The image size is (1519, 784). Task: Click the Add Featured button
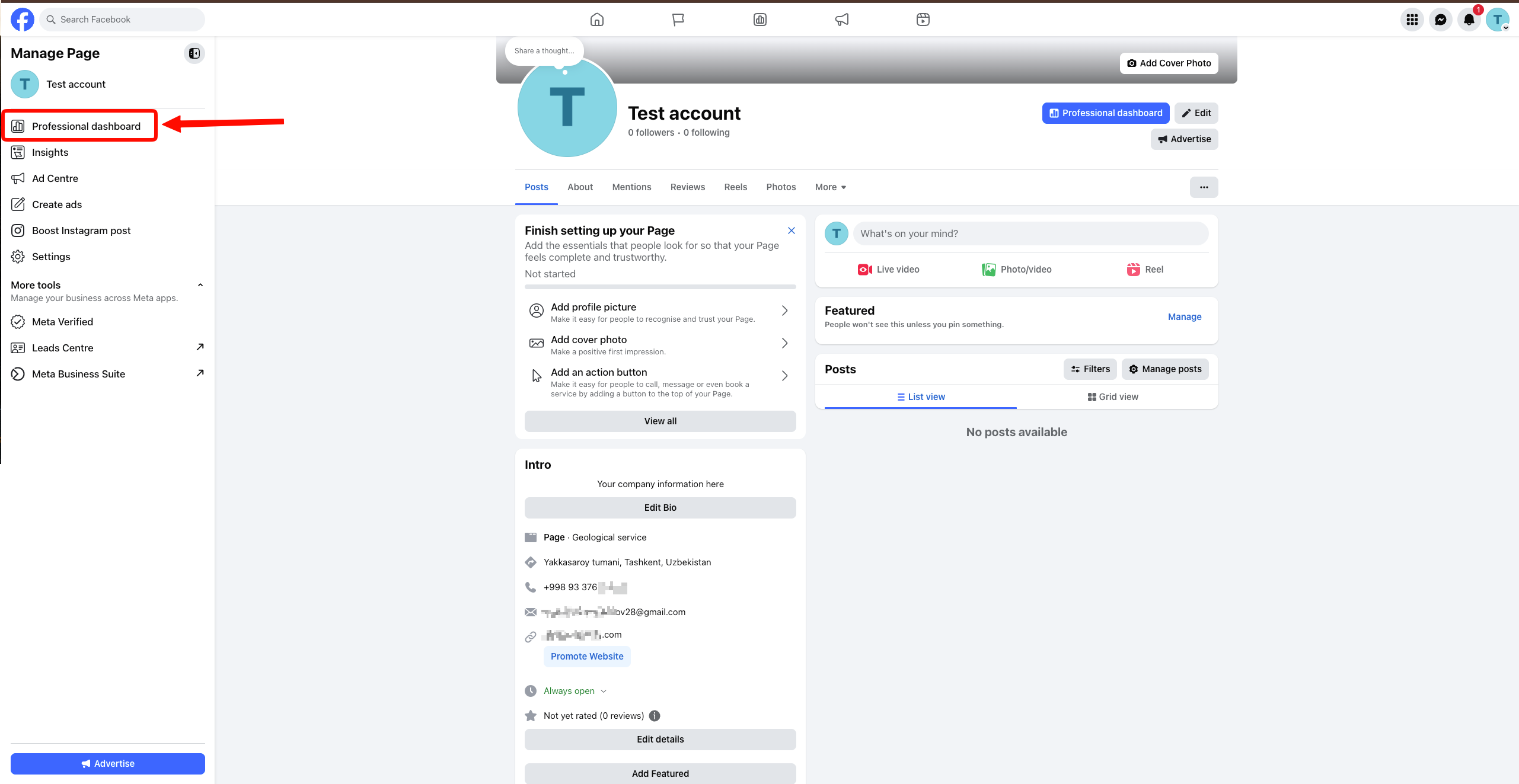pos(660,774)
